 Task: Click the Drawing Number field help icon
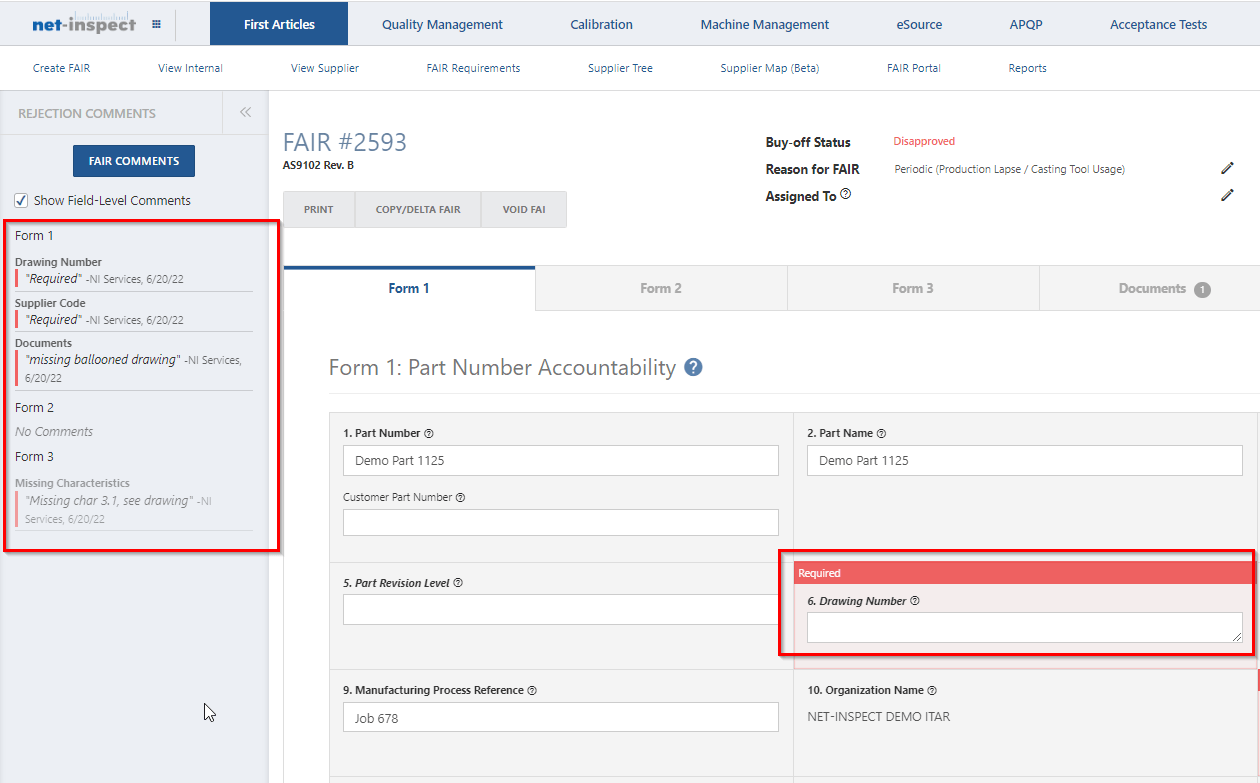point(913,600)
